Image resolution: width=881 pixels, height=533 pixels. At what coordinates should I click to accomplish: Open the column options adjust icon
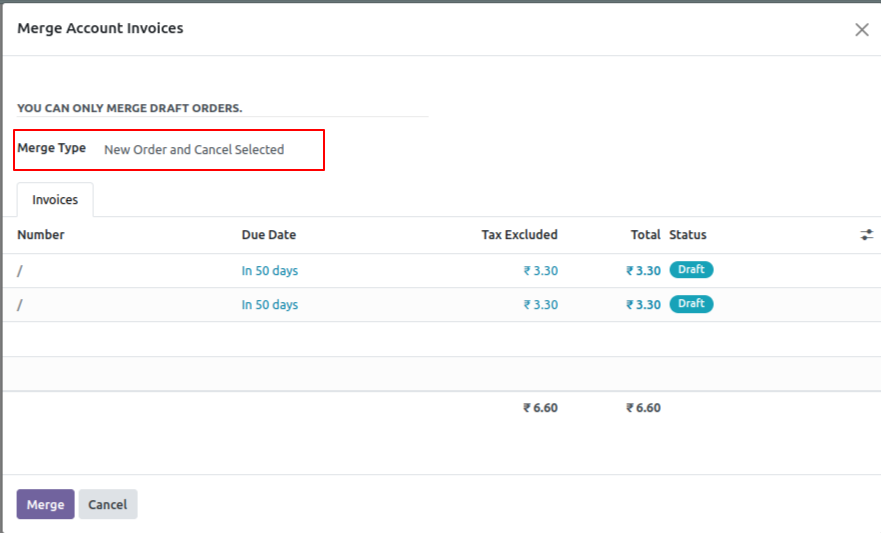[866, 235]
